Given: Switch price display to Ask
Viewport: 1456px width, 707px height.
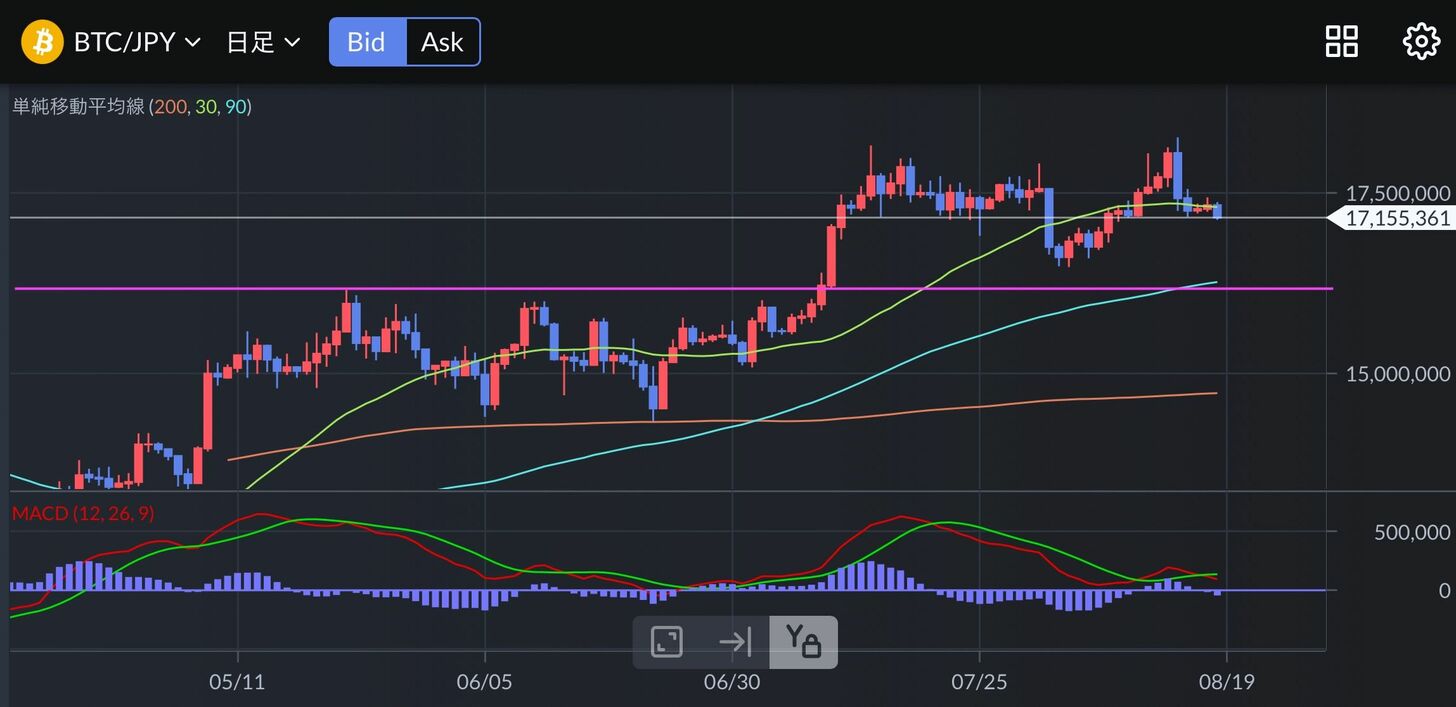Looking at the screenshot, I should tap(442, 42).
